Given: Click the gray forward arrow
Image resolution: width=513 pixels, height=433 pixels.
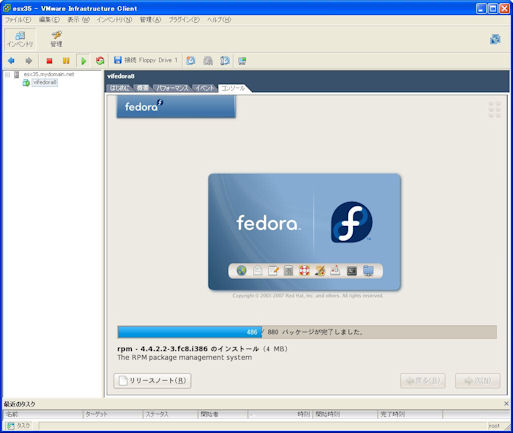Looking at the screenshot, I should [x=29, y=61].
